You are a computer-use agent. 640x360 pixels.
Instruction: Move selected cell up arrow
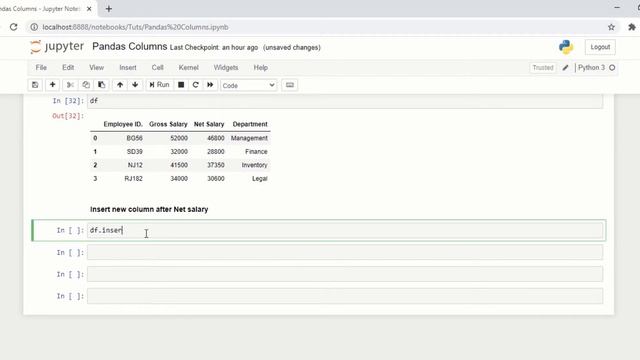(x=120, y=85)
